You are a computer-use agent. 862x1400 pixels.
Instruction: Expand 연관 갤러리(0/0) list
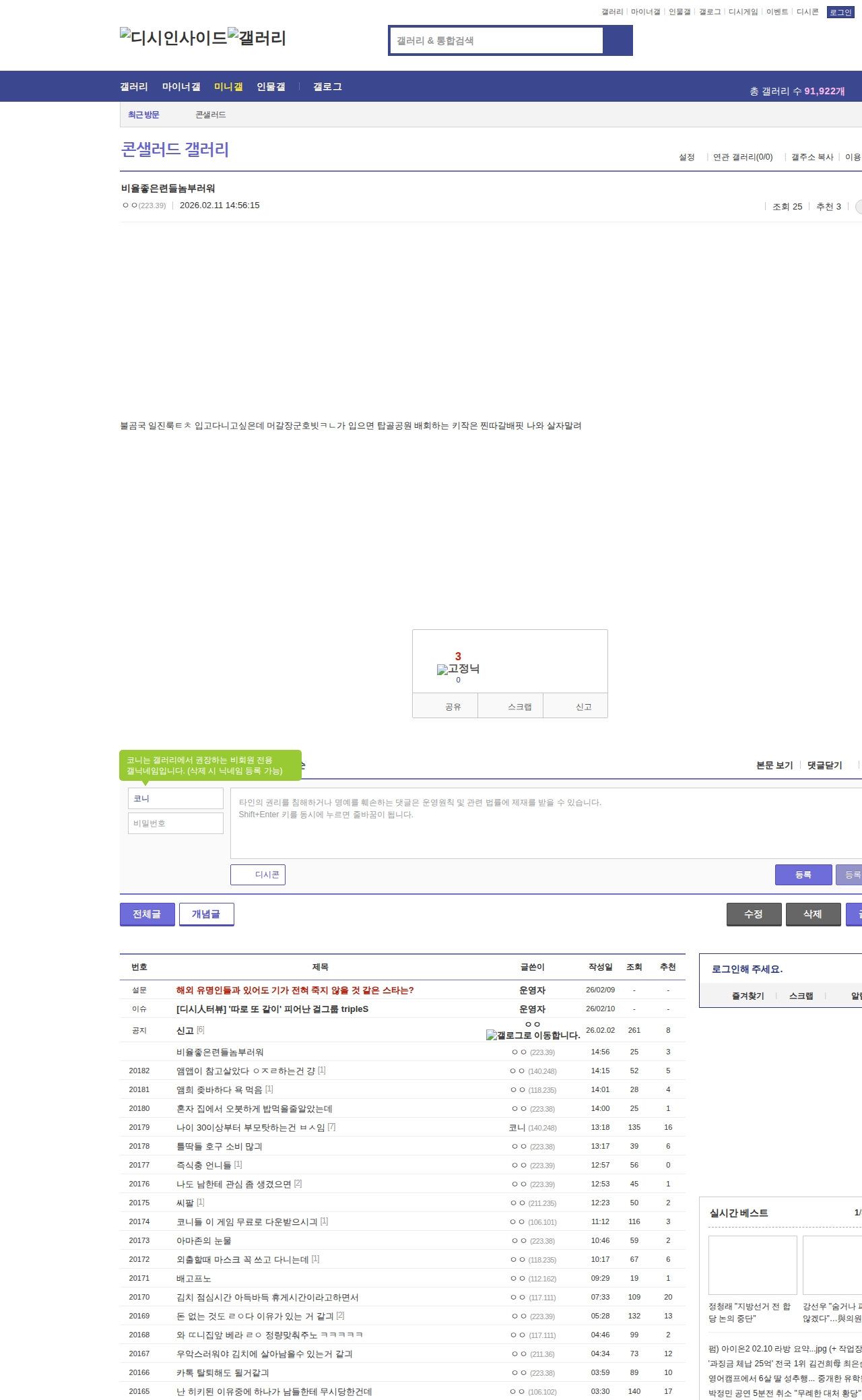743,157
